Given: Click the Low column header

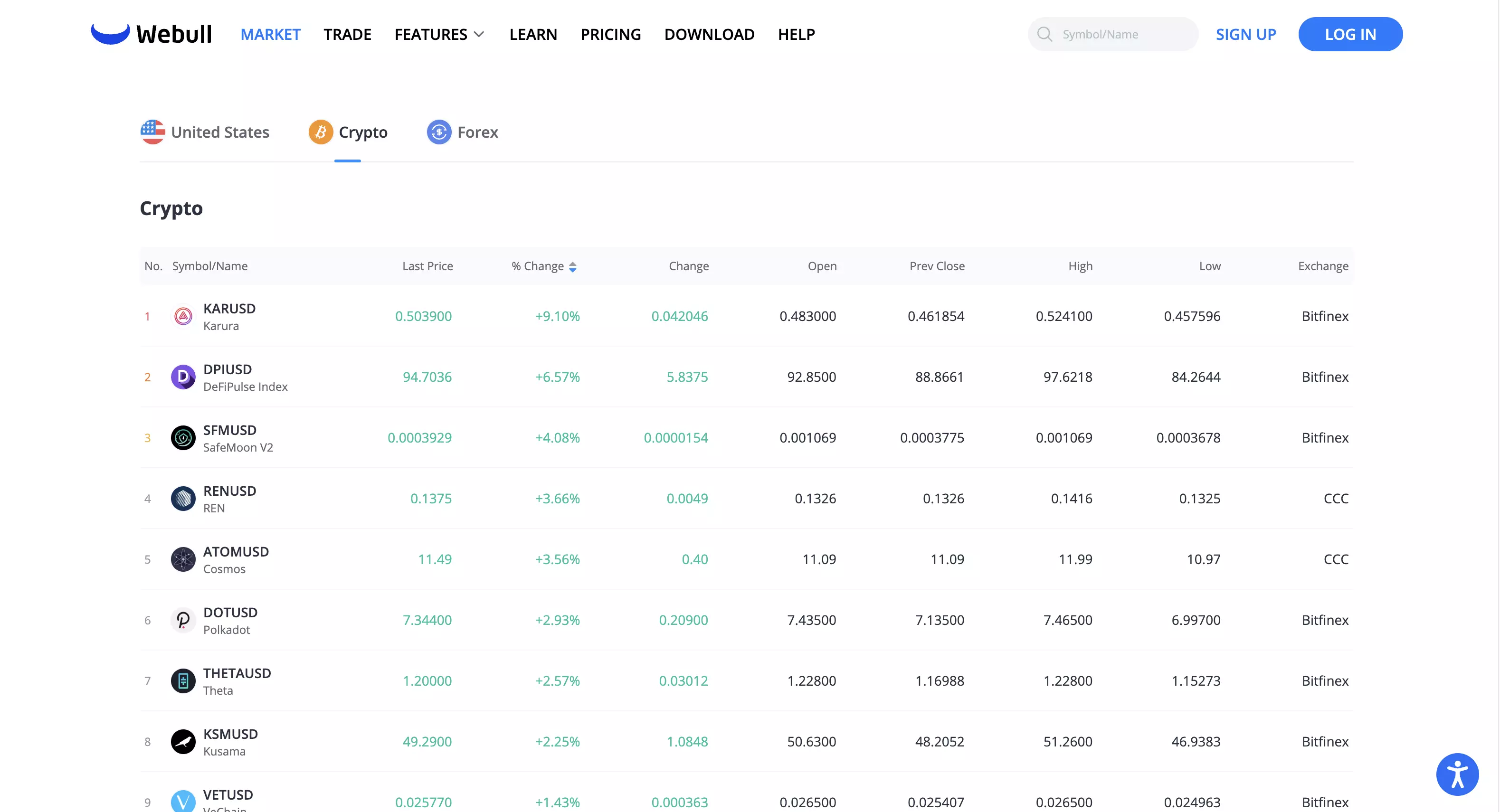Looking at the screenshot, I should pos(1209,266).
